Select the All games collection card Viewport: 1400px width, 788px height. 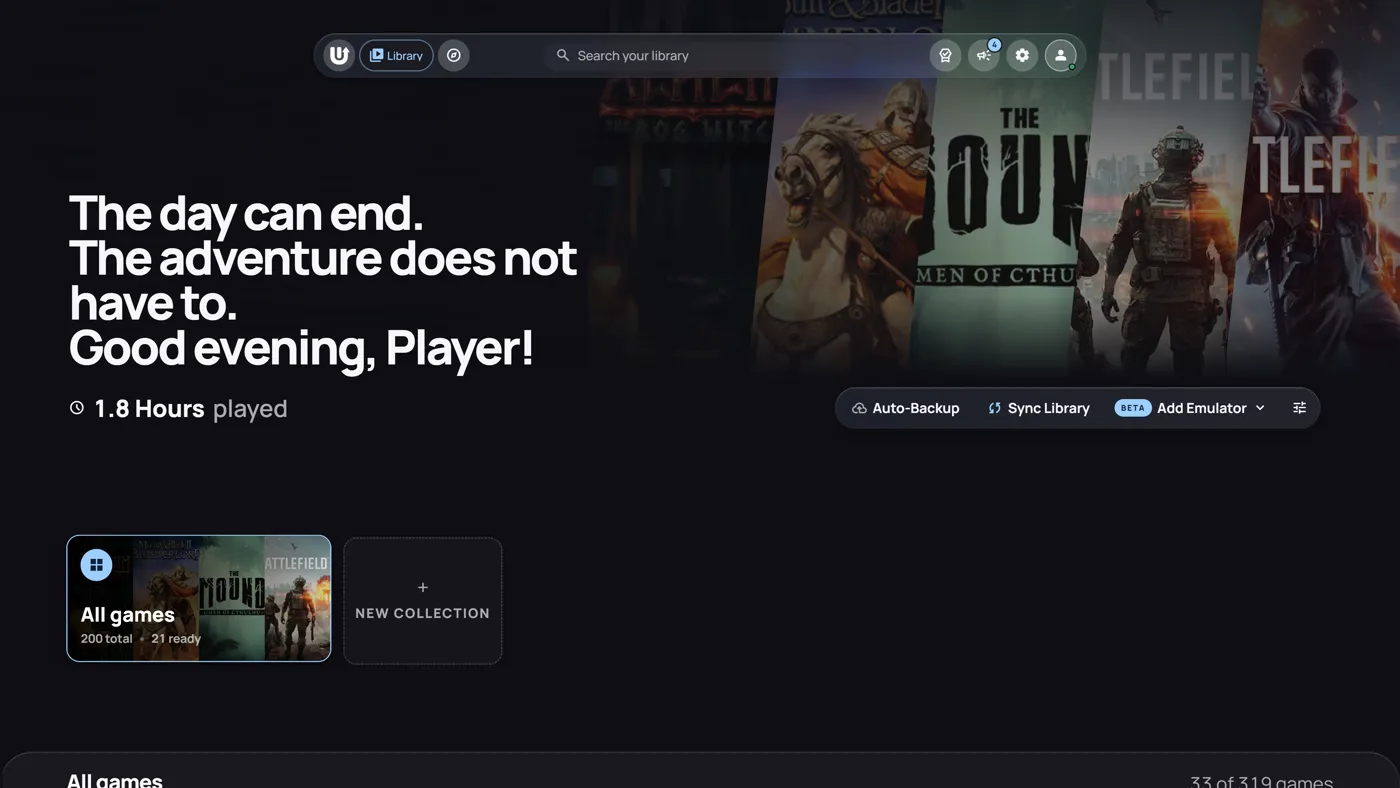pos(199,598)
